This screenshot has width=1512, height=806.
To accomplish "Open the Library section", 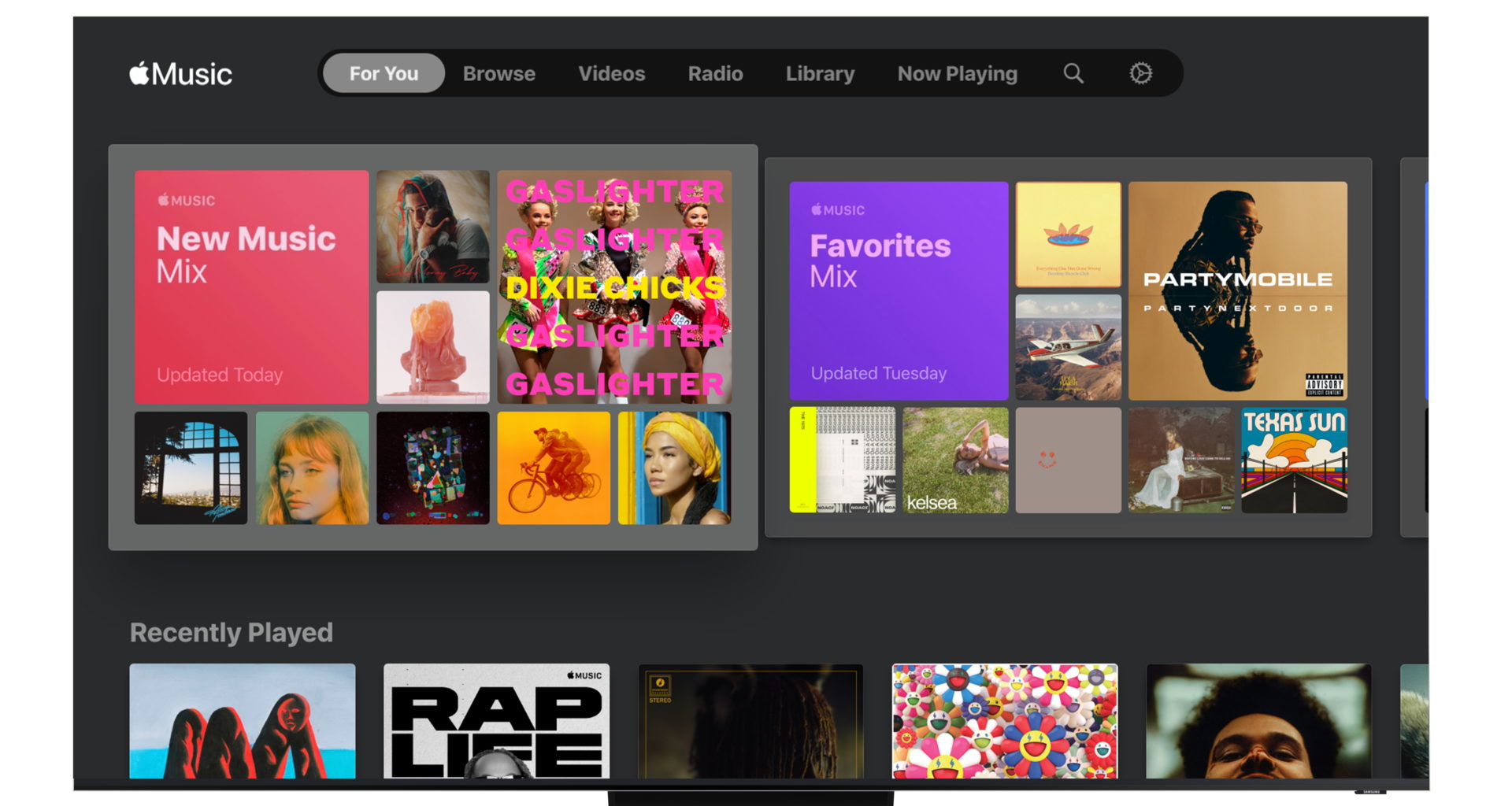I will coord(819,73).
